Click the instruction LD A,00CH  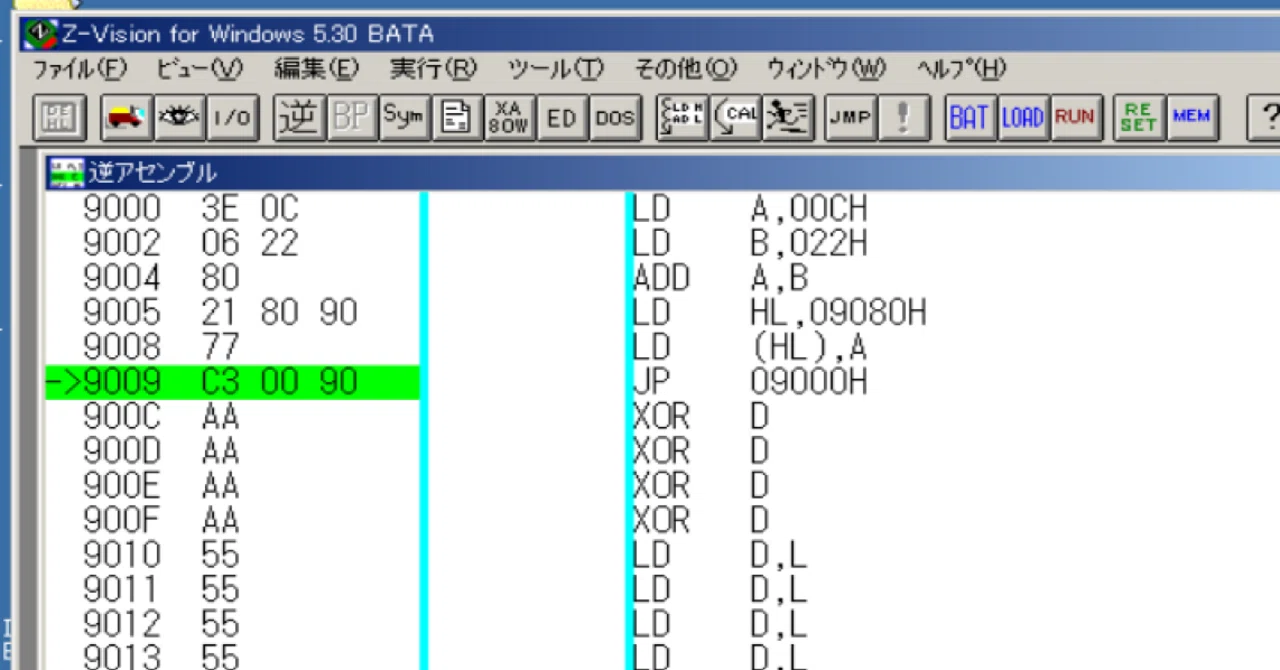click(751, 209)
